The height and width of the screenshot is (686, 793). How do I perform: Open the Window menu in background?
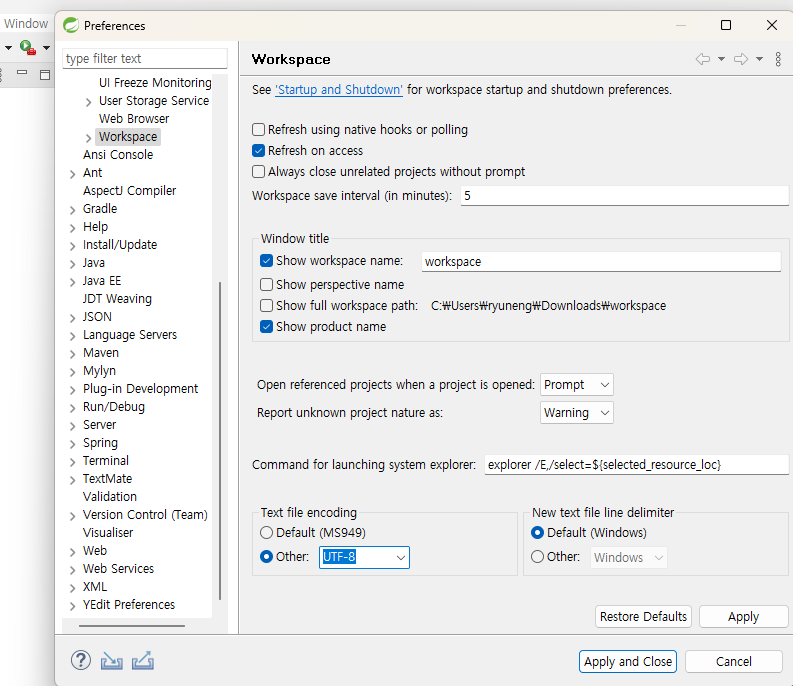pyautogui.click(x=26, y=24)
